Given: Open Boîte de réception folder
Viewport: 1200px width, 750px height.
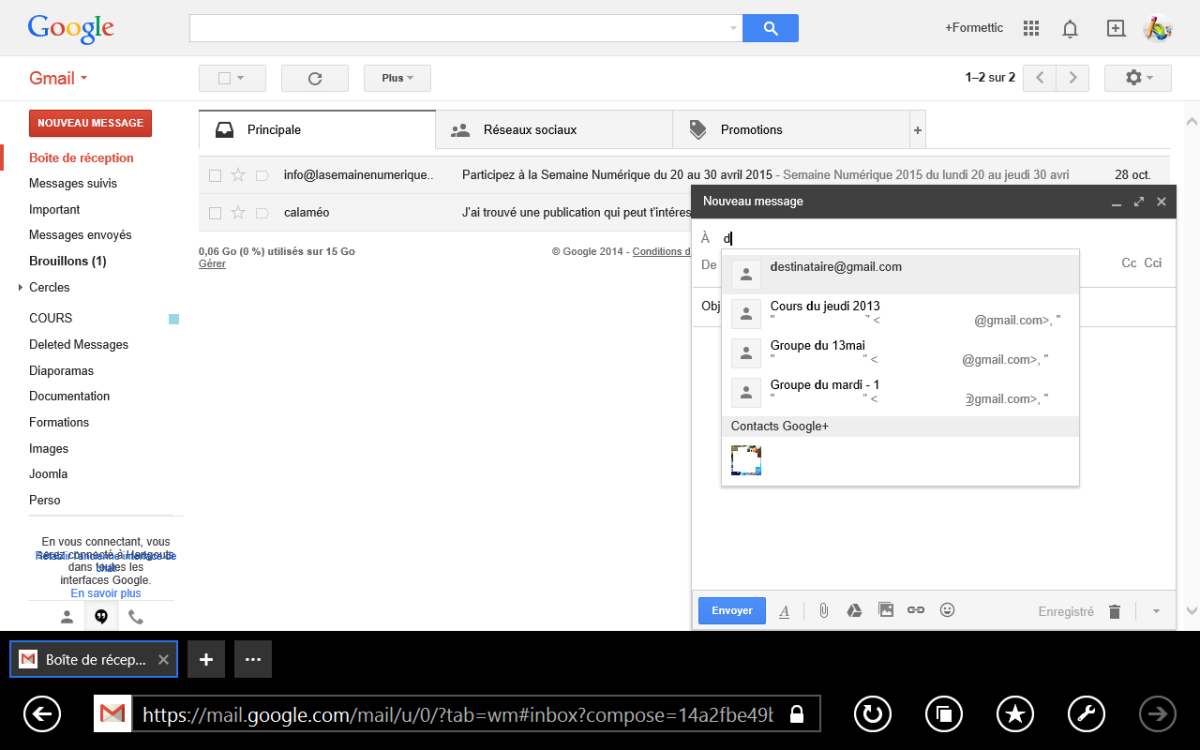Looking at the screenshot, I should point(81,158).
